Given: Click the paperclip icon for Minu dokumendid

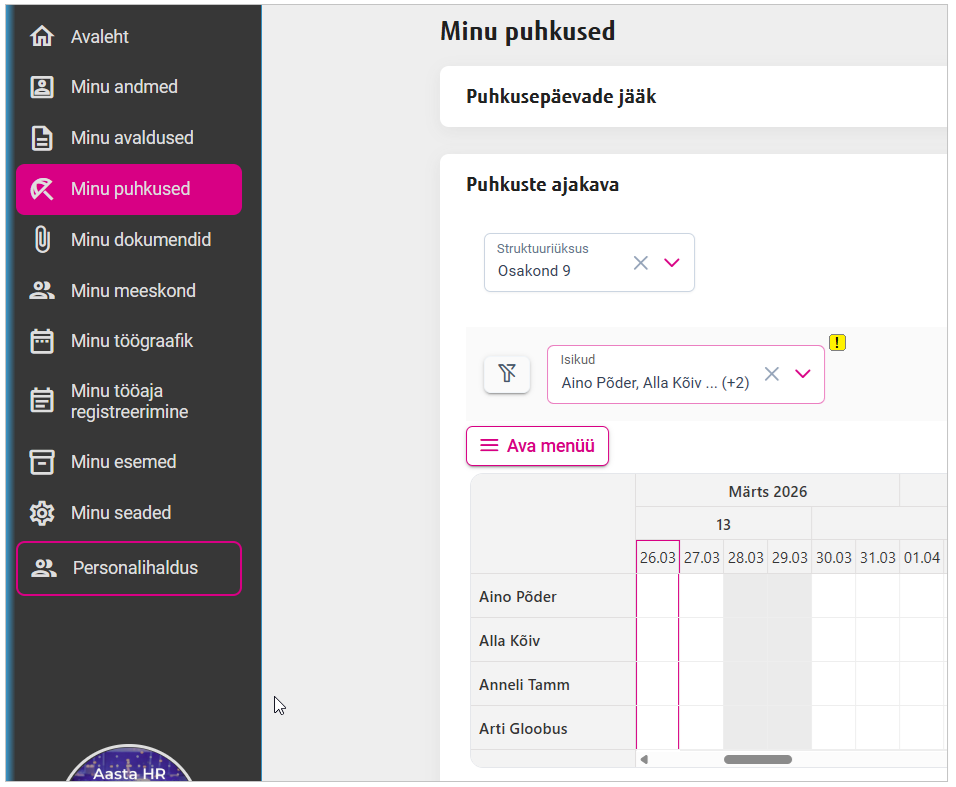Looking at the screenshot, I should [41, 240].
